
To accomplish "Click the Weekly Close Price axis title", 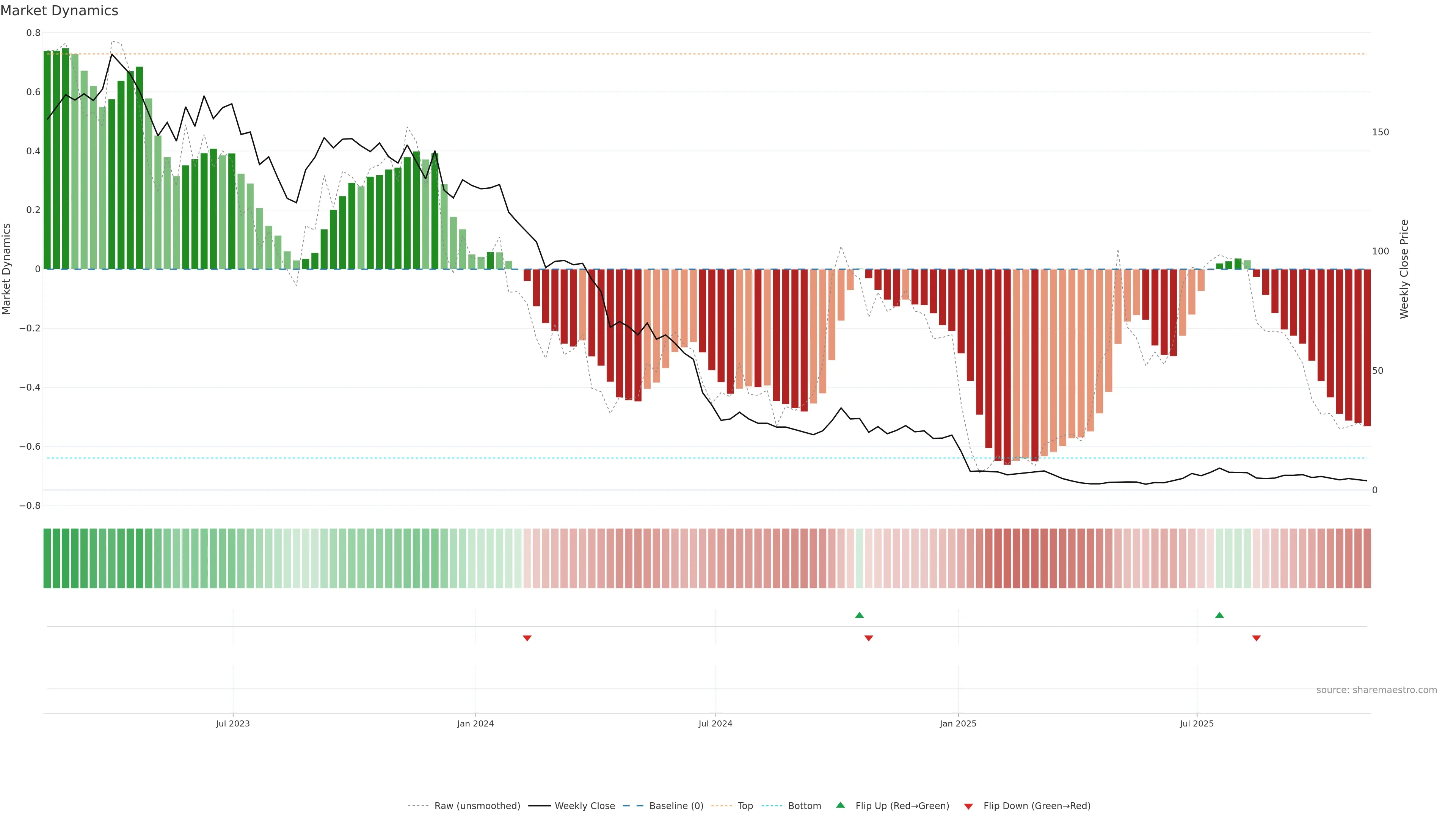I will 1404,269.
